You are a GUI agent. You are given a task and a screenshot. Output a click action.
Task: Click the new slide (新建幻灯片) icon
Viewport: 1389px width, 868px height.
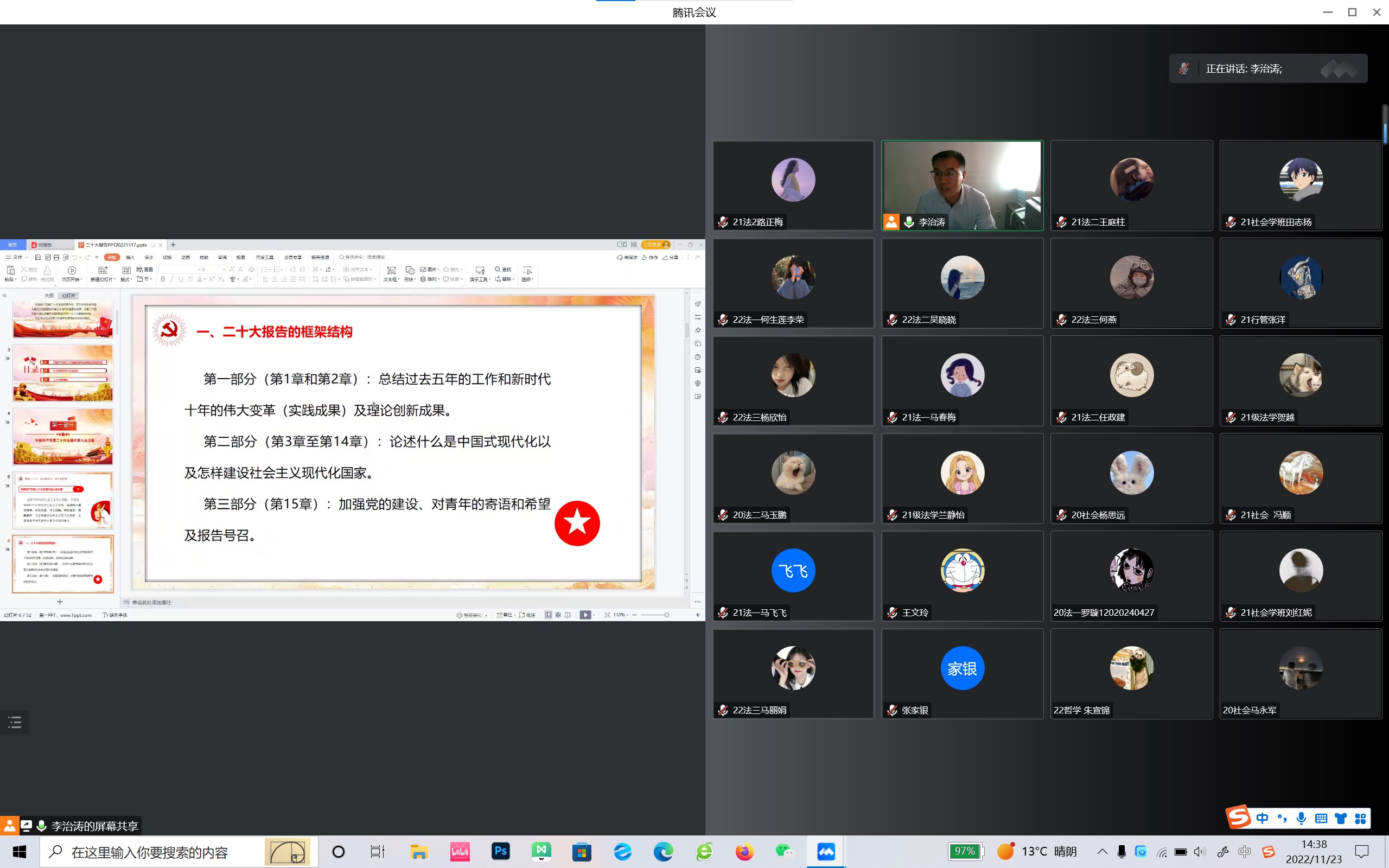(103, 270)
